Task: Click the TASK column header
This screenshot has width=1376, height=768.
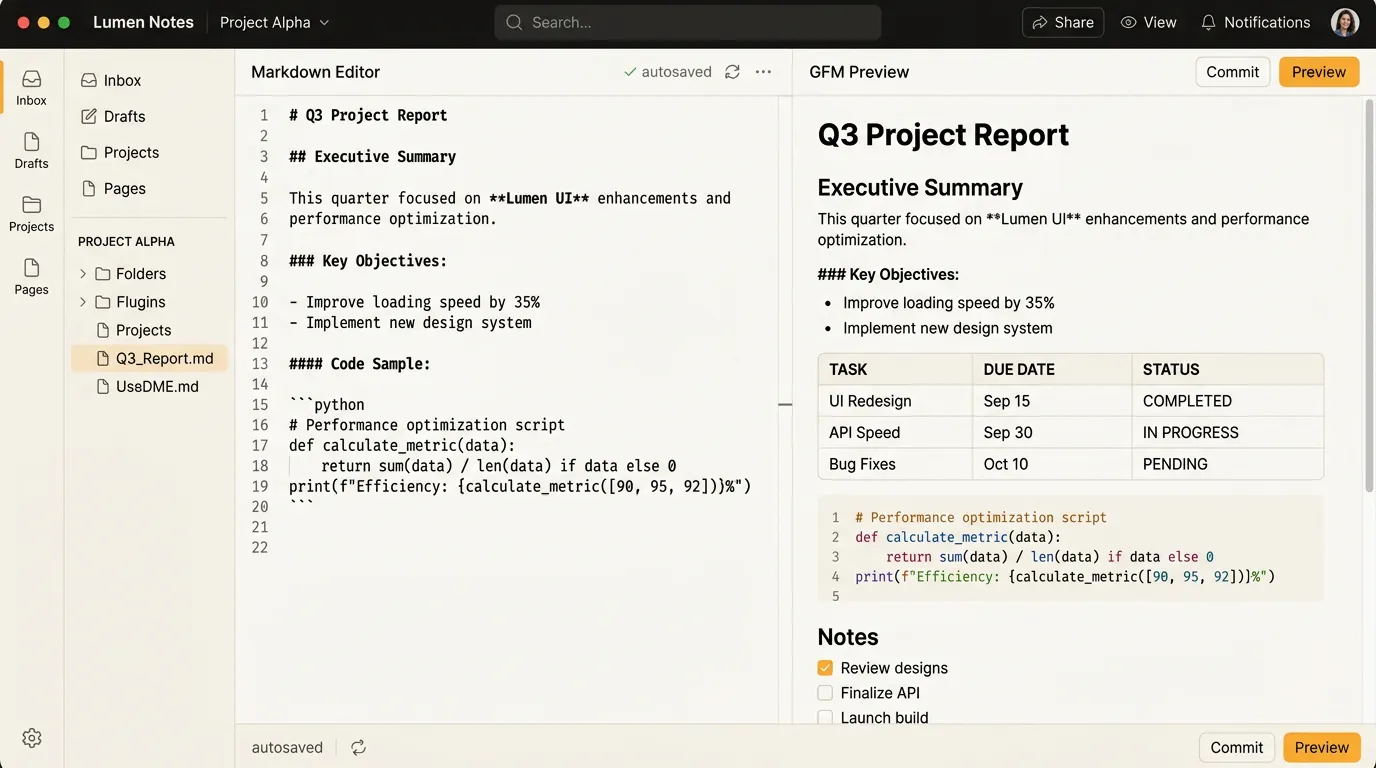Action: tap(895, 369)
